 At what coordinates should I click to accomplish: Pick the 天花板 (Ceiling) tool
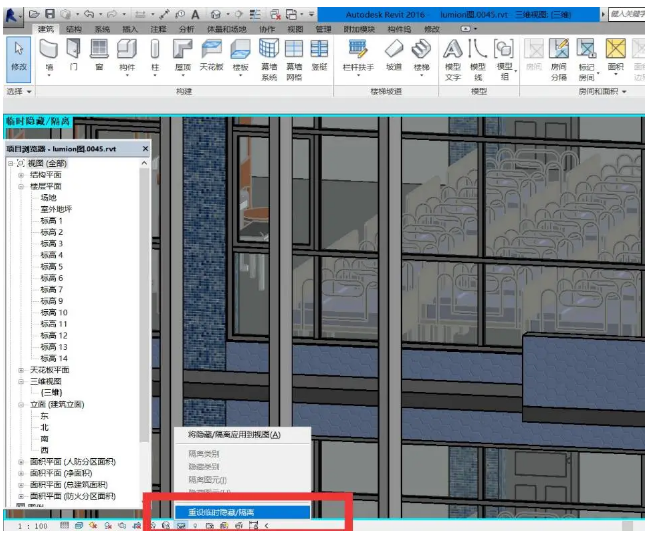click(211, 55)
